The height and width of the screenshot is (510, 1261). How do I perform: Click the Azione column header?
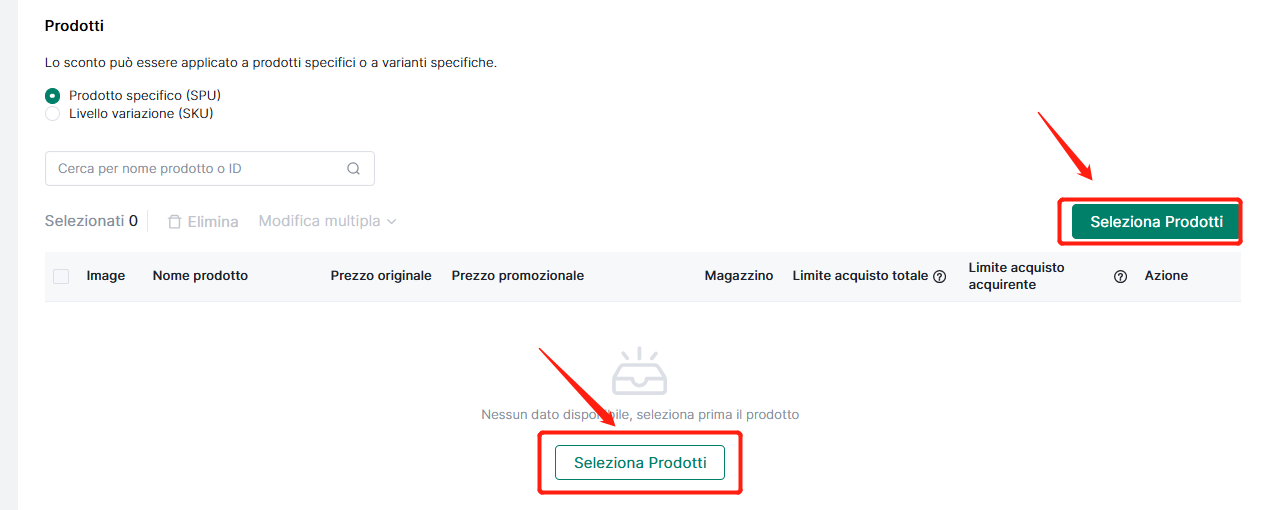[x=1166, y=276]
